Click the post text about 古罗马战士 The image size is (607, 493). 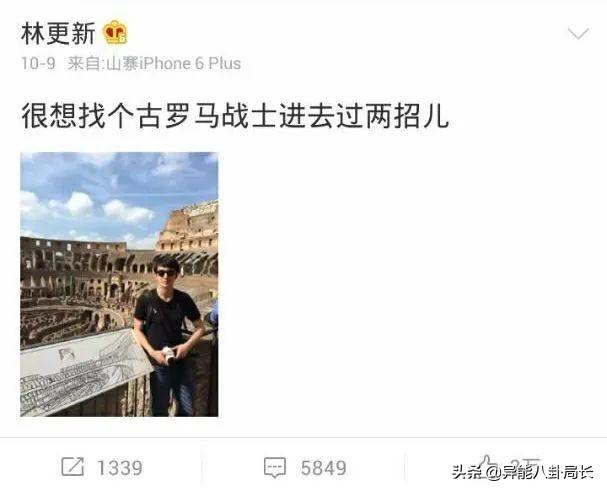(235, 116)
